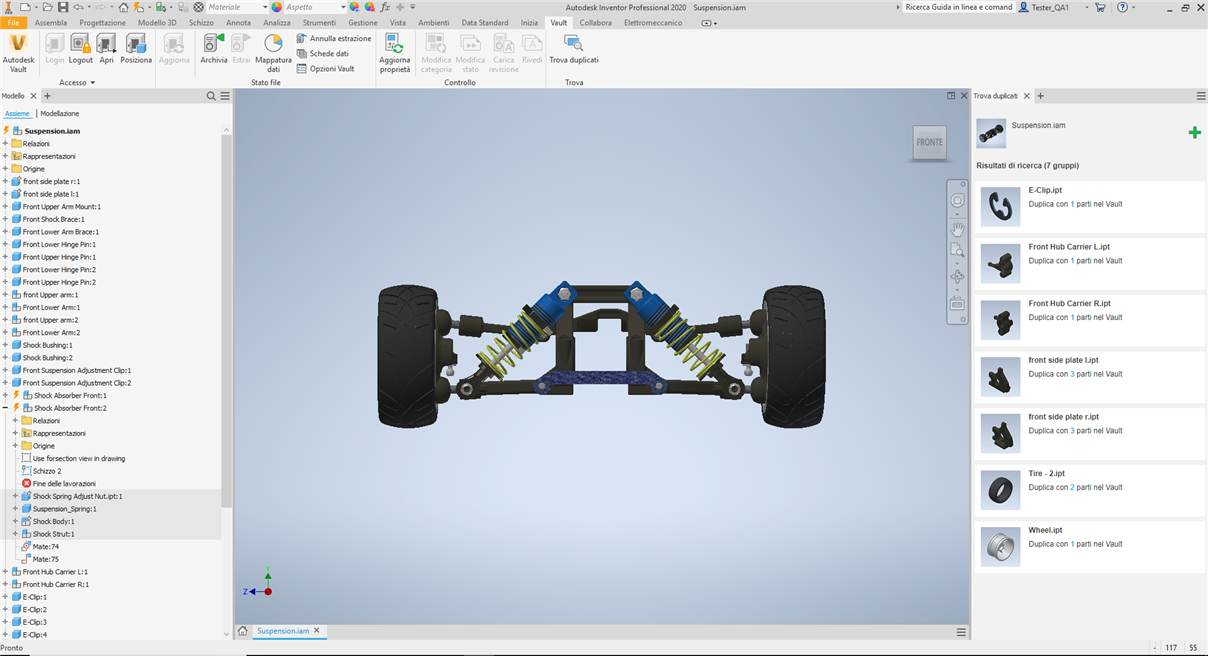Switch to the Collabora ribbon tab

click(595, 22)
